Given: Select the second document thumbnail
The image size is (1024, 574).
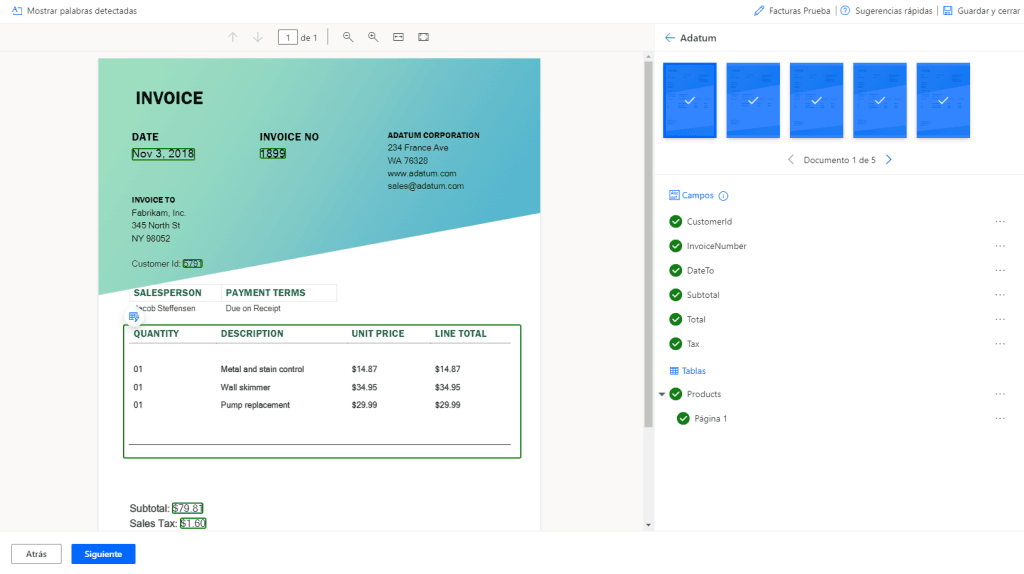Looking at the screenshot, I should [x=753, y=100].
